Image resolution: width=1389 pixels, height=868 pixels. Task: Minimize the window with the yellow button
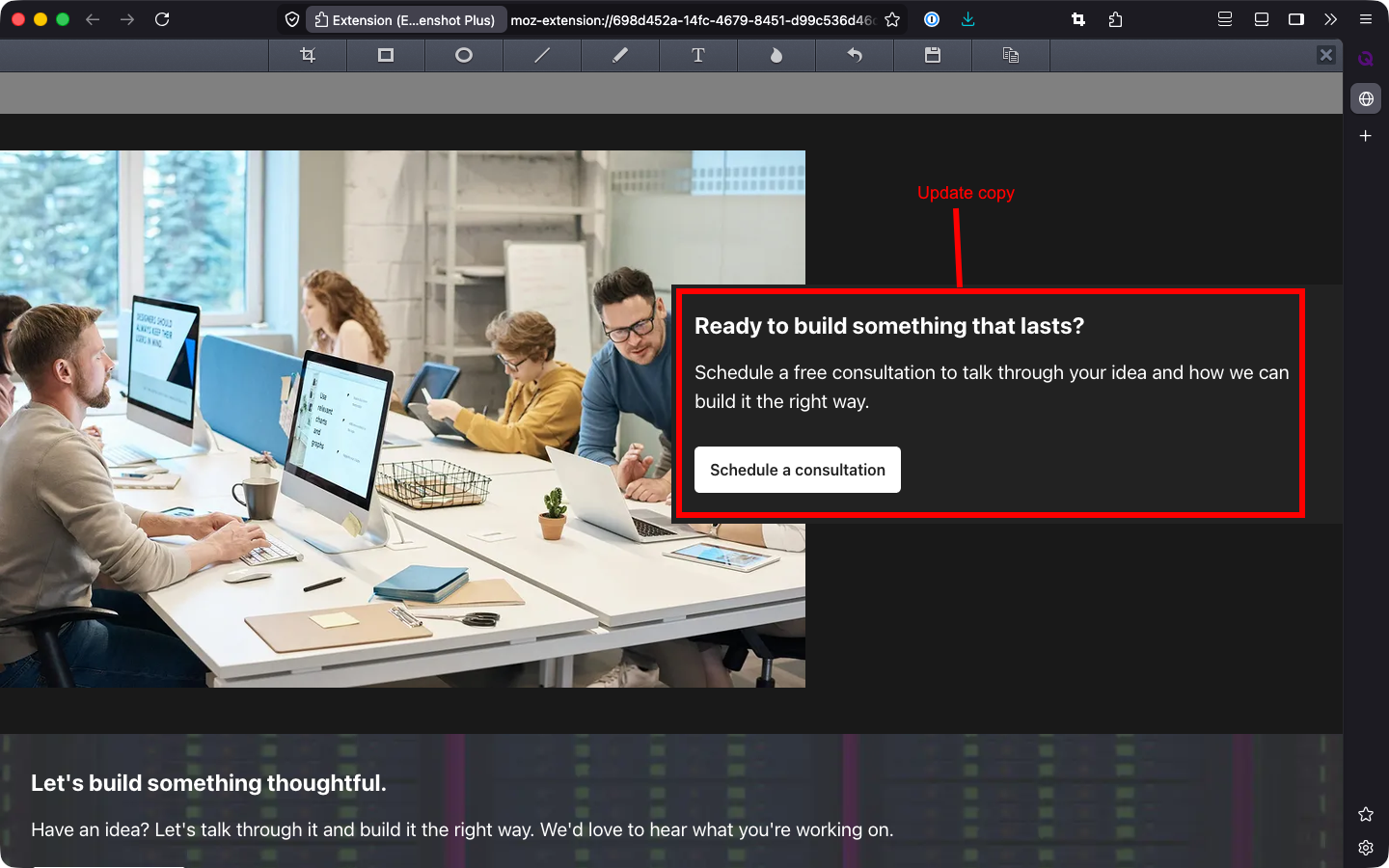pyautogui.click(x=41, y=19)
